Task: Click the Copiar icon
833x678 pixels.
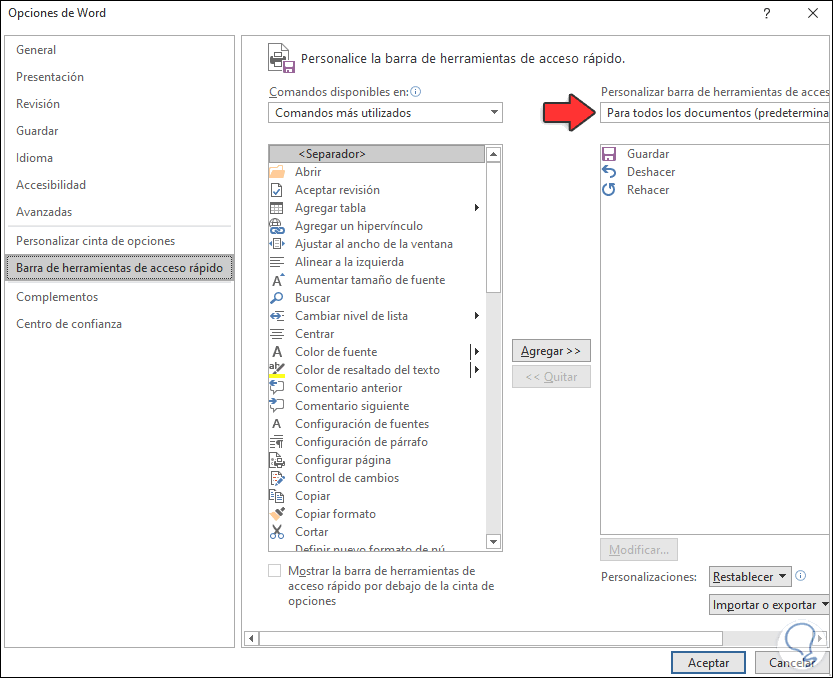Action: tap(277, 496)
